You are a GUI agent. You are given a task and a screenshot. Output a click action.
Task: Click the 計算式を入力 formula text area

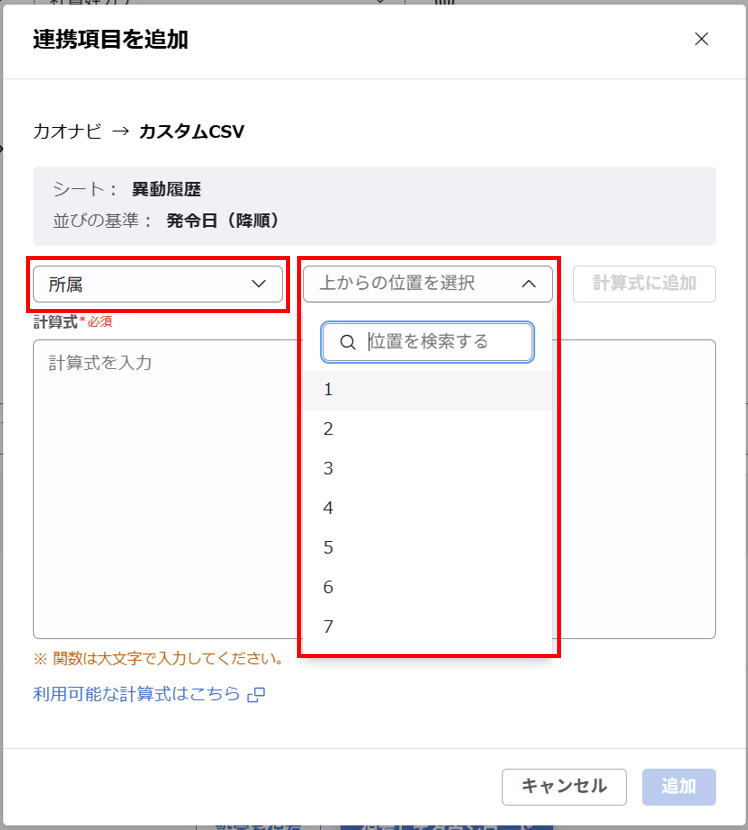coord(160,450)
